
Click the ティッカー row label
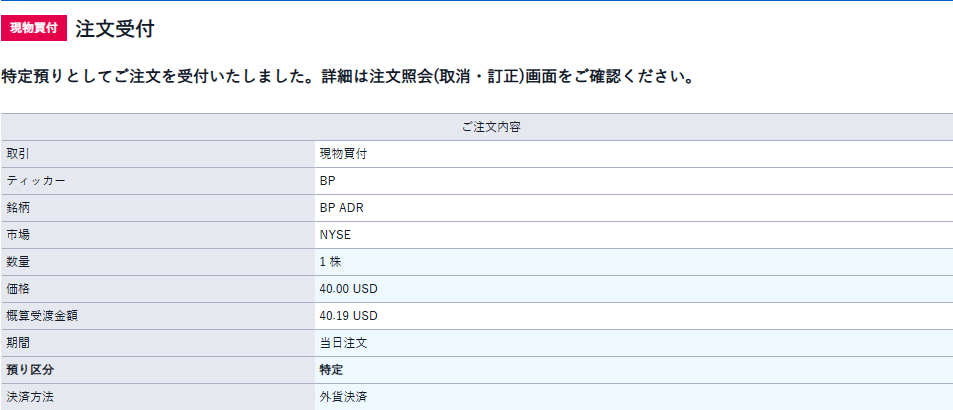pos(35,181)
